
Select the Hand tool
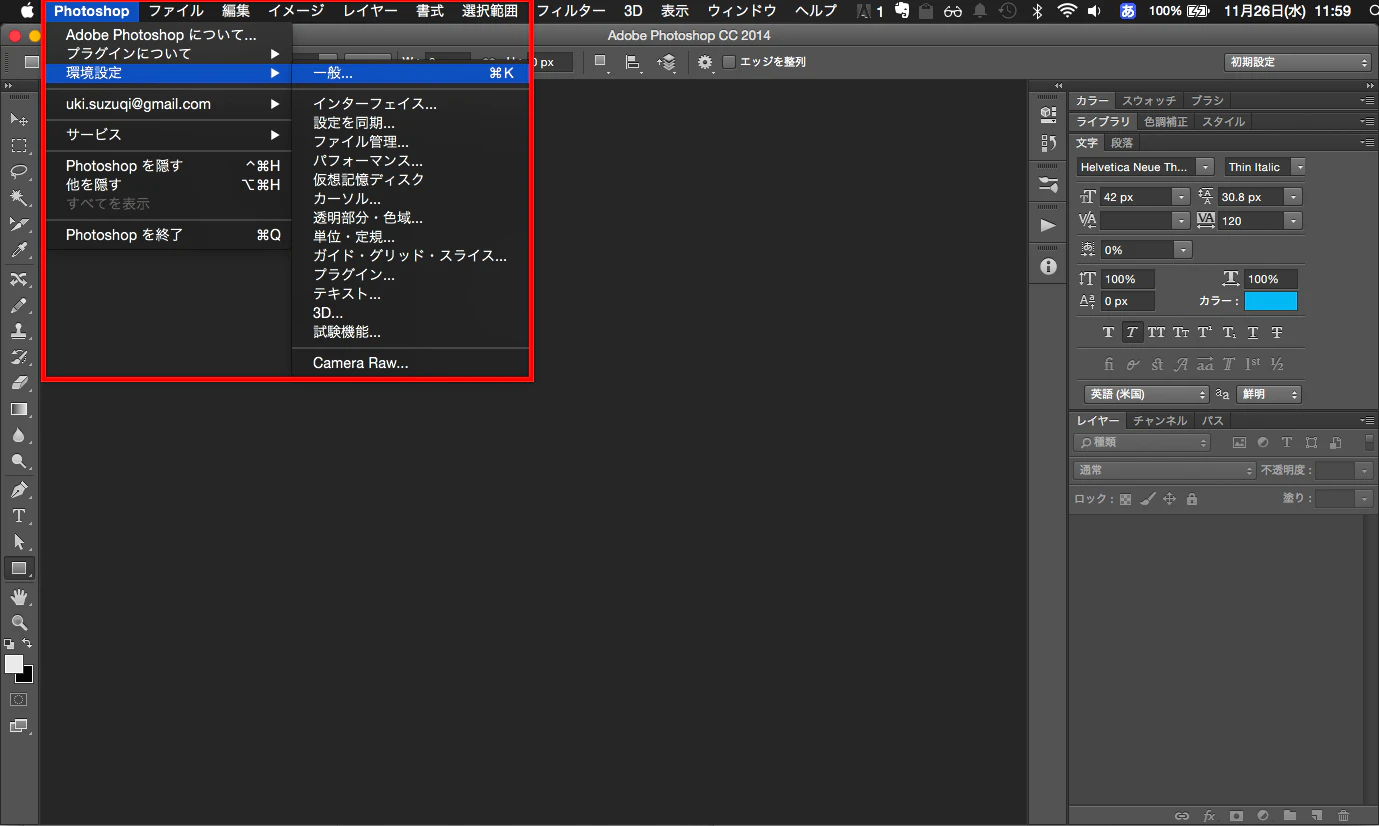click(18, 597)
